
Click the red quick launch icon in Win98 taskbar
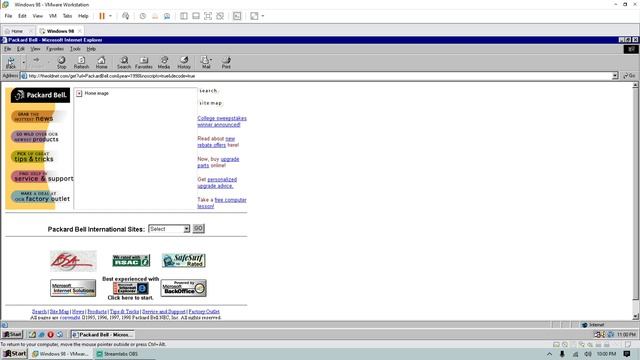tap(50, 334)
